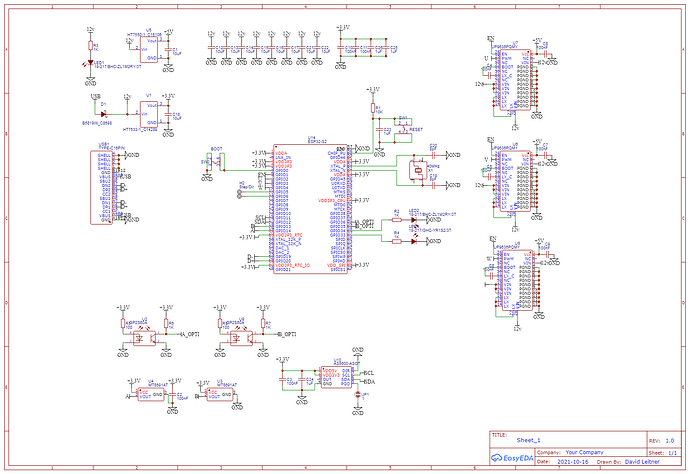Click resistor R6 1K above A_OPTI
Image resolution: width=690 pixels, height=474 pixels.
click(x=166, y=324)
